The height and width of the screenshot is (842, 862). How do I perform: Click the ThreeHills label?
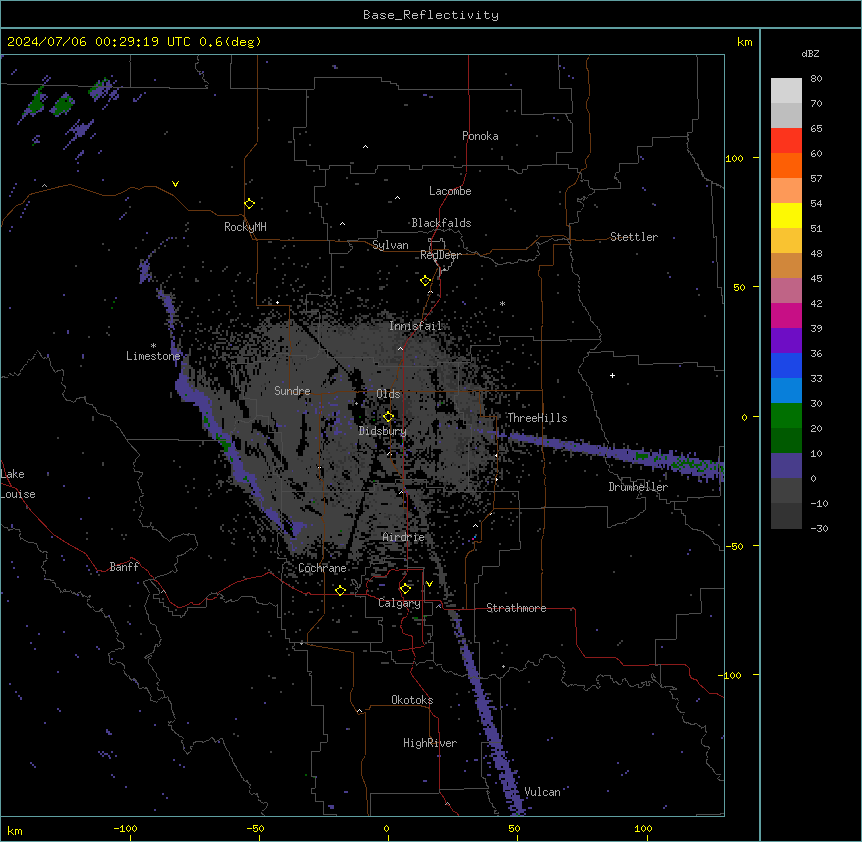click(x=537, y=418)
